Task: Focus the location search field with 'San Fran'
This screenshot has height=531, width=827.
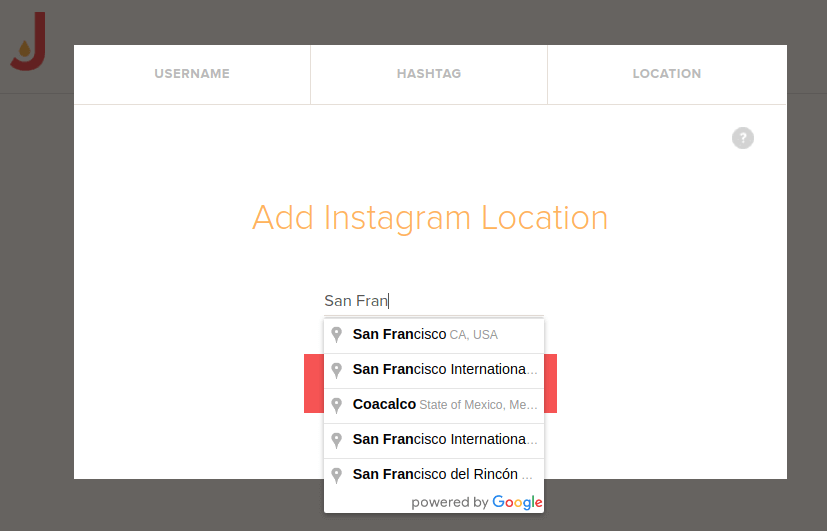Action: click(434, 301)
